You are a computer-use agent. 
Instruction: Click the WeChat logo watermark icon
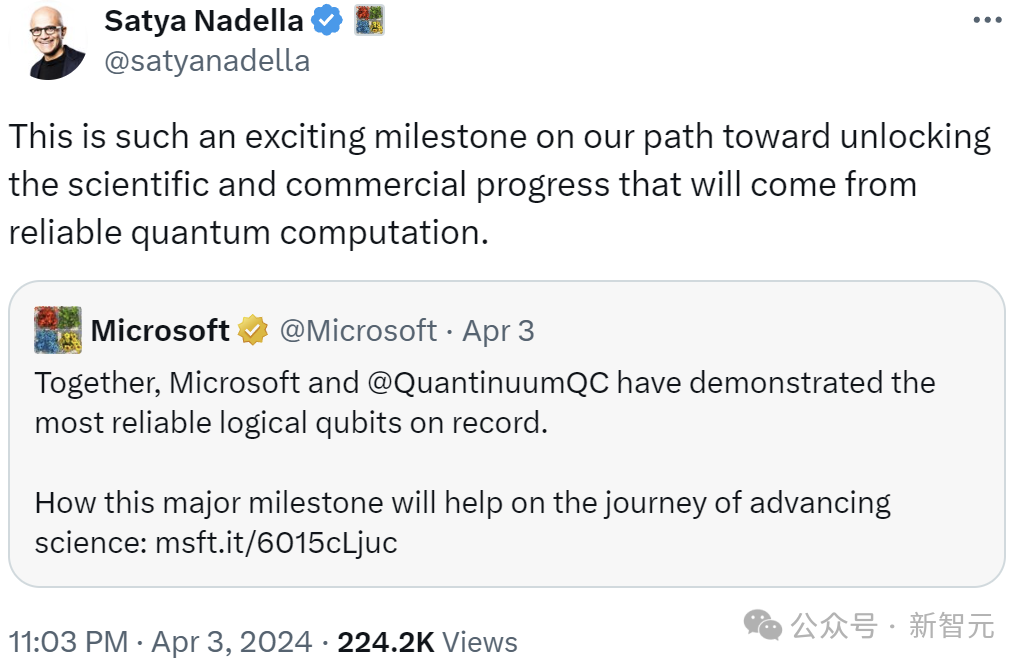pyautogui.click(x=763, y=627)
